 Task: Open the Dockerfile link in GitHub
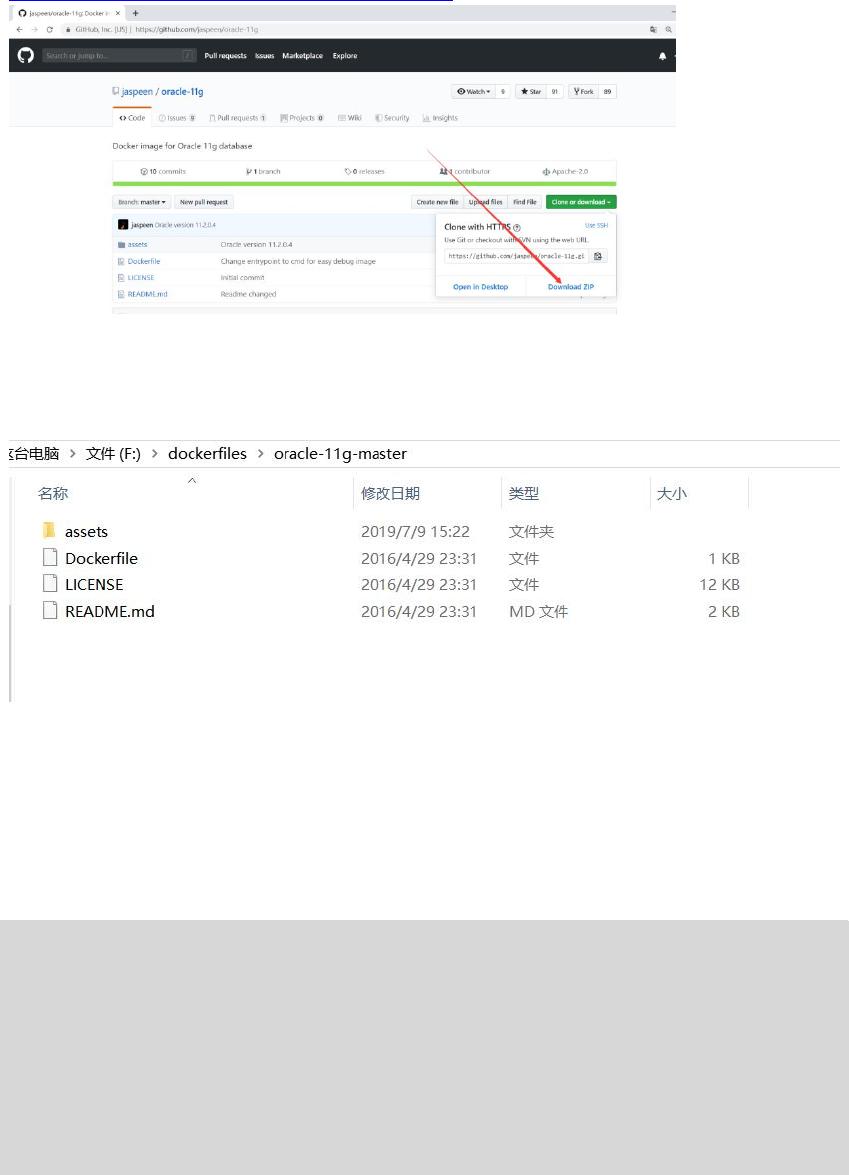tap(144, 262)
